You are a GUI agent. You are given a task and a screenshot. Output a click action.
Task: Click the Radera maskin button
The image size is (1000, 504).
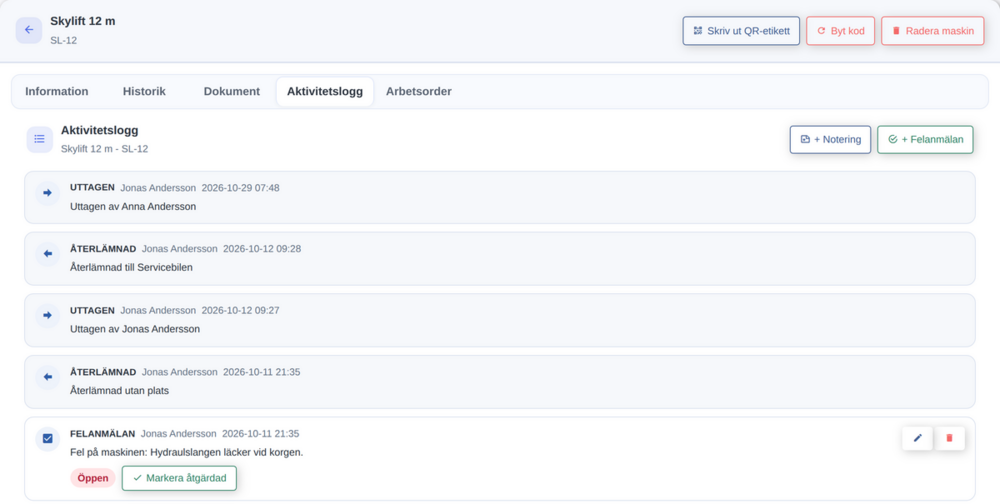(x=932, y=31)
